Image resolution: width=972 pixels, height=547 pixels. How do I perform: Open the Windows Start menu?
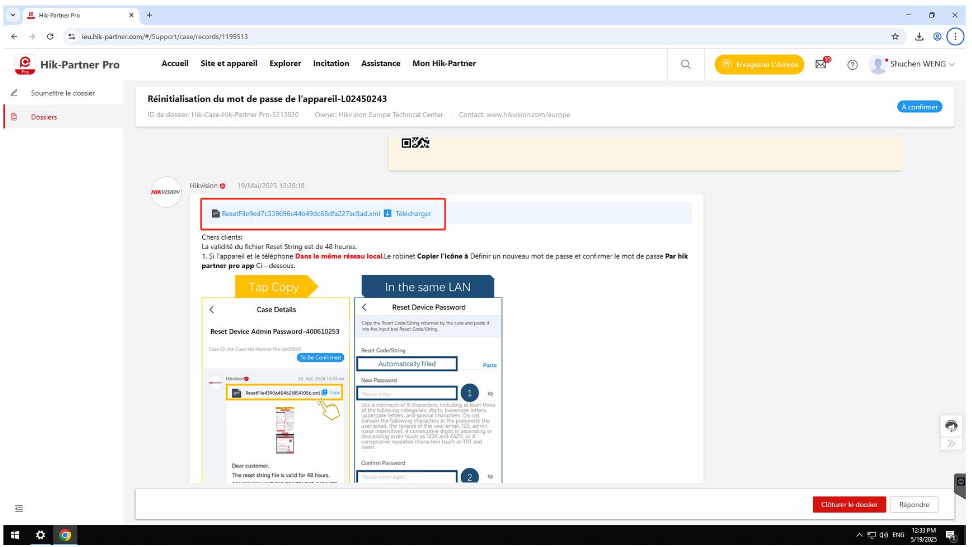(15, 535)
